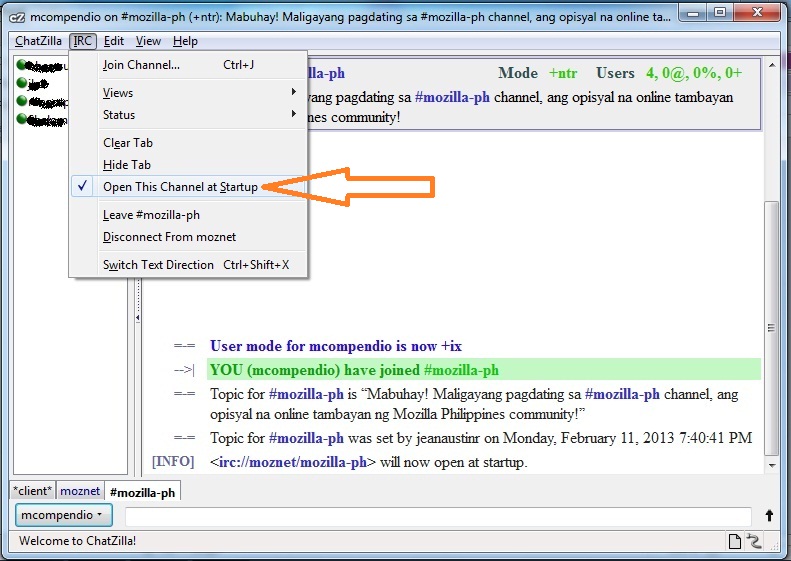Image resolution: width=791 pixels, height=561 pixels.
Task: Click the fourth user's green status dot
Action: (x=22, y=119)
